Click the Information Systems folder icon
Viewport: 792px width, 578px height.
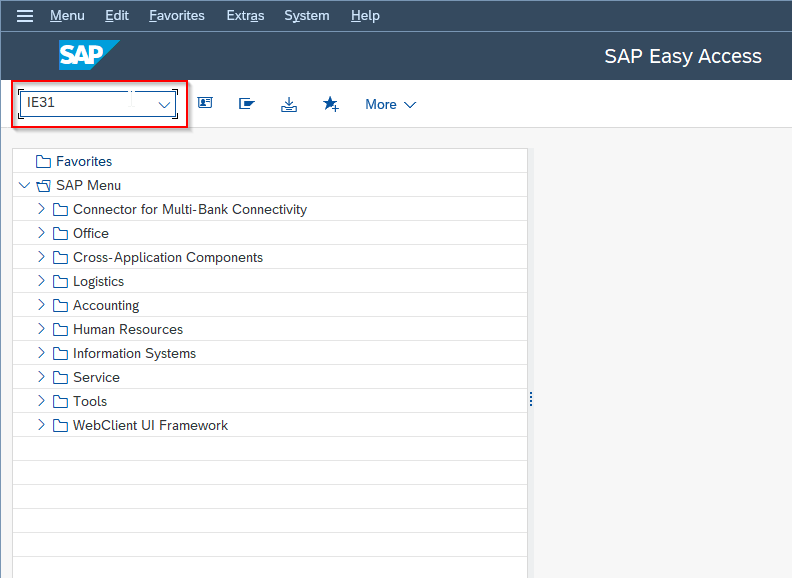(x=60, y=354)
